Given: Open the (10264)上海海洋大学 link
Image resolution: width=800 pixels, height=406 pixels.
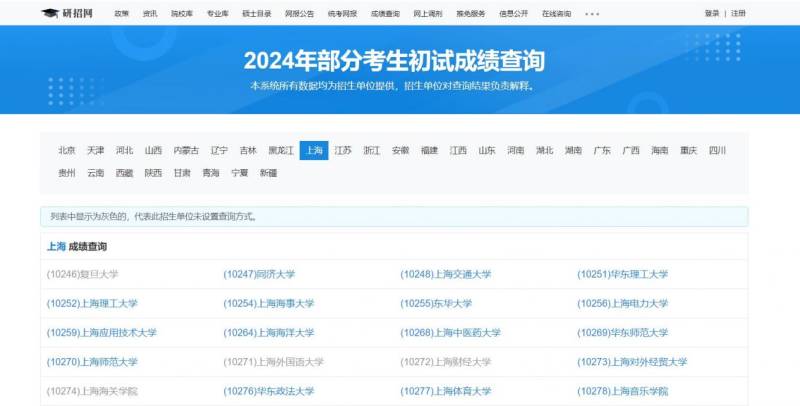Looking at the screenshot, I should pyautogui.click(x=269, y=333).
